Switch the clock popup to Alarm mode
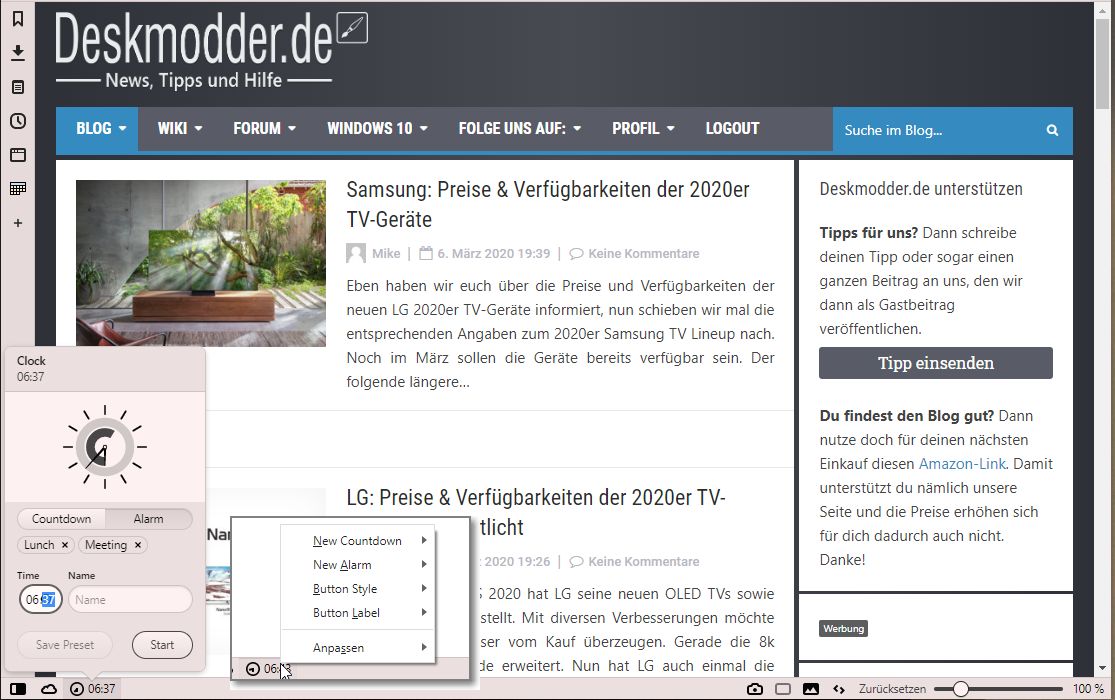The height and width of the screenshot is (700, 1115). [x=149, y=519]
